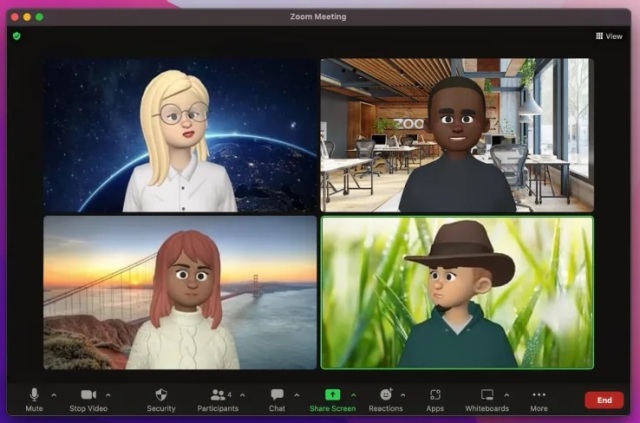Open the Chat panel

coord(277,399)
